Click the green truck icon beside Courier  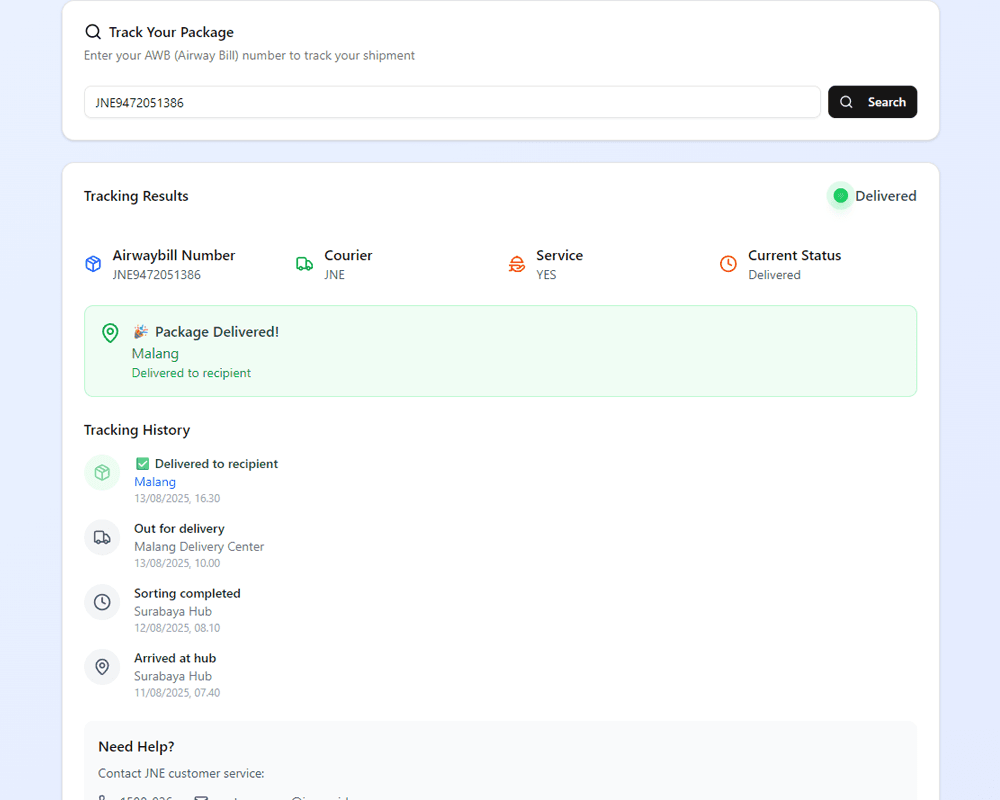[x=305, y=264]
